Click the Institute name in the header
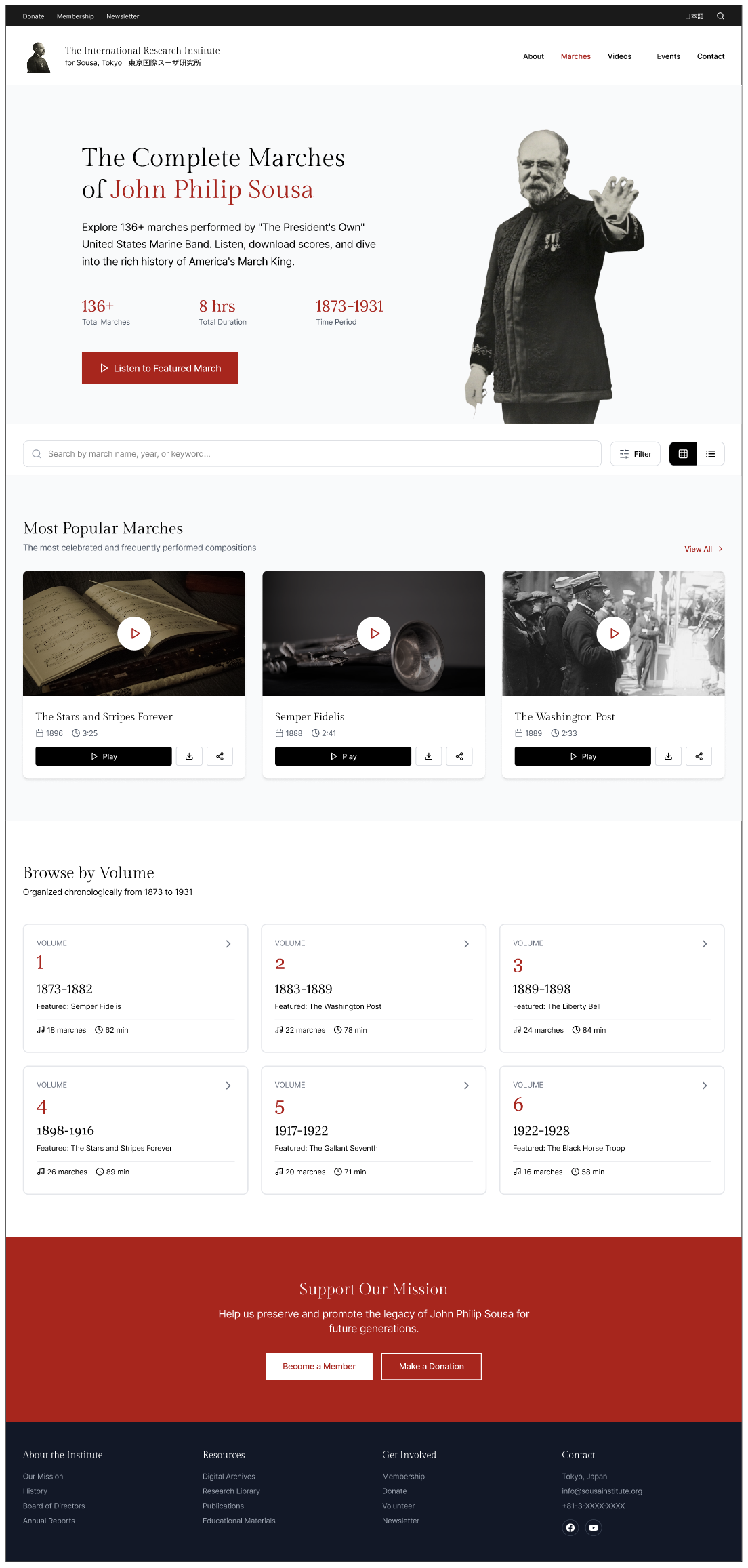 [142, 56]
